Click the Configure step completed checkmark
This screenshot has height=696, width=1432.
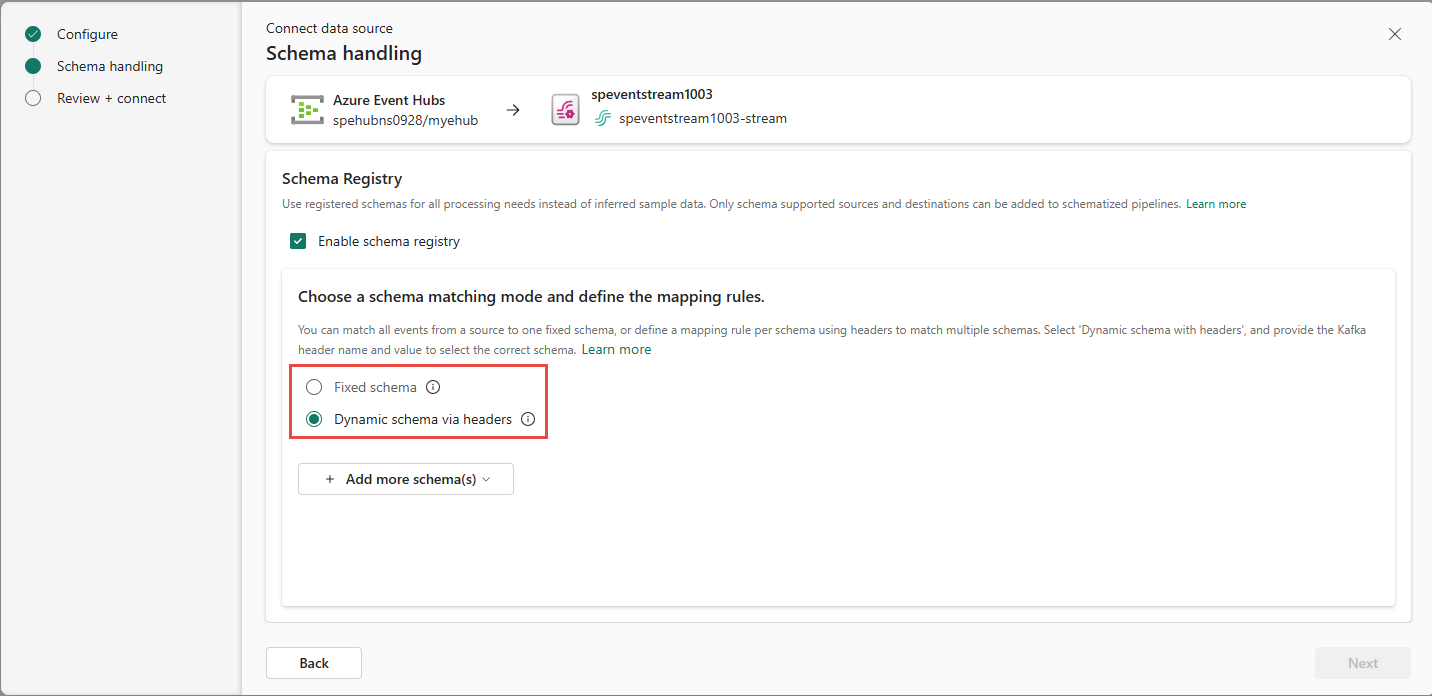coord(33,34)
